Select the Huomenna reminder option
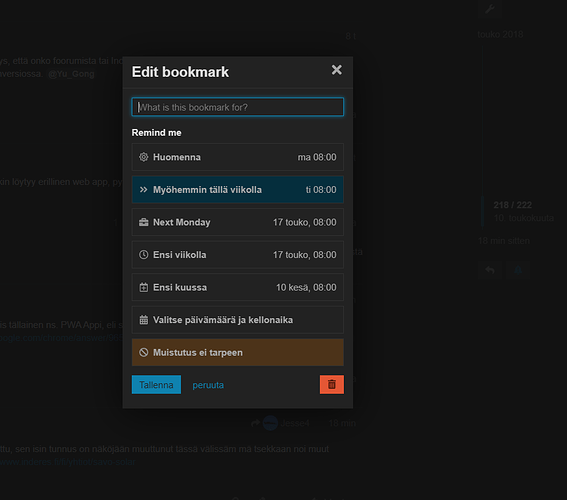This screenshot has height=500, width=567. pyautogui.click(x=238, y=157)
